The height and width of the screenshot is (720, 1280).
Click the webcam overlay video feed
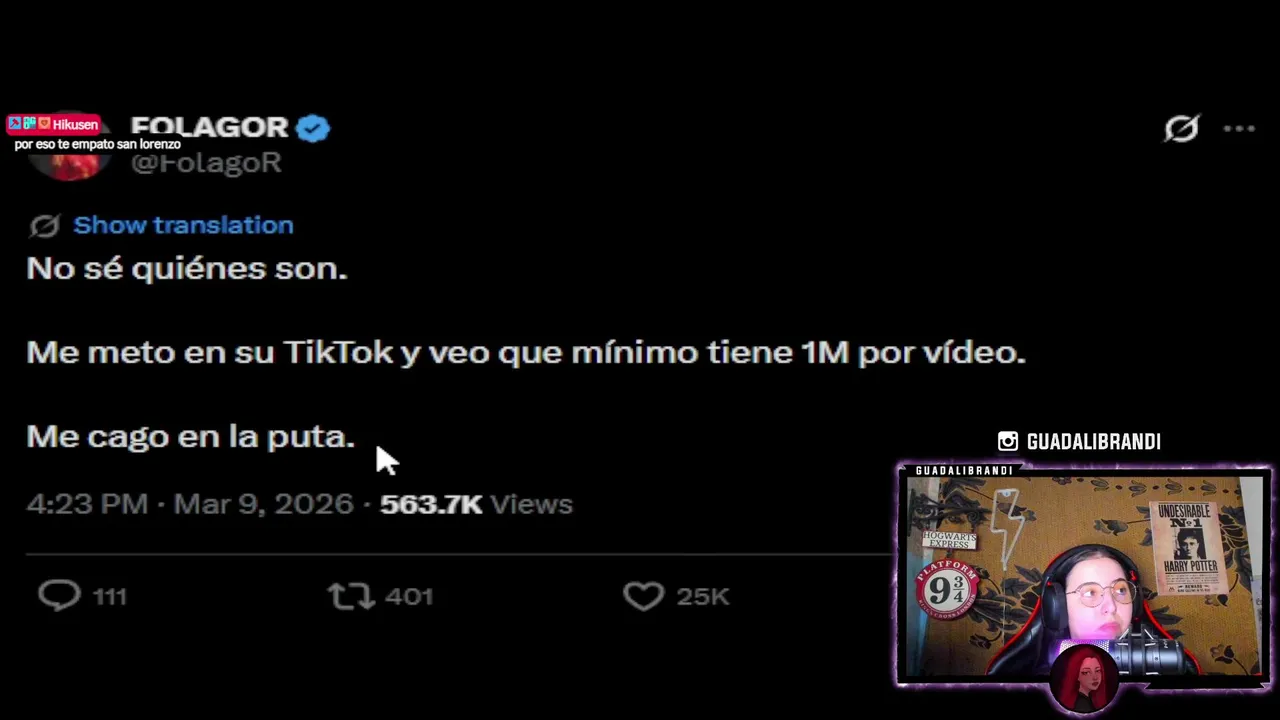1084,576
